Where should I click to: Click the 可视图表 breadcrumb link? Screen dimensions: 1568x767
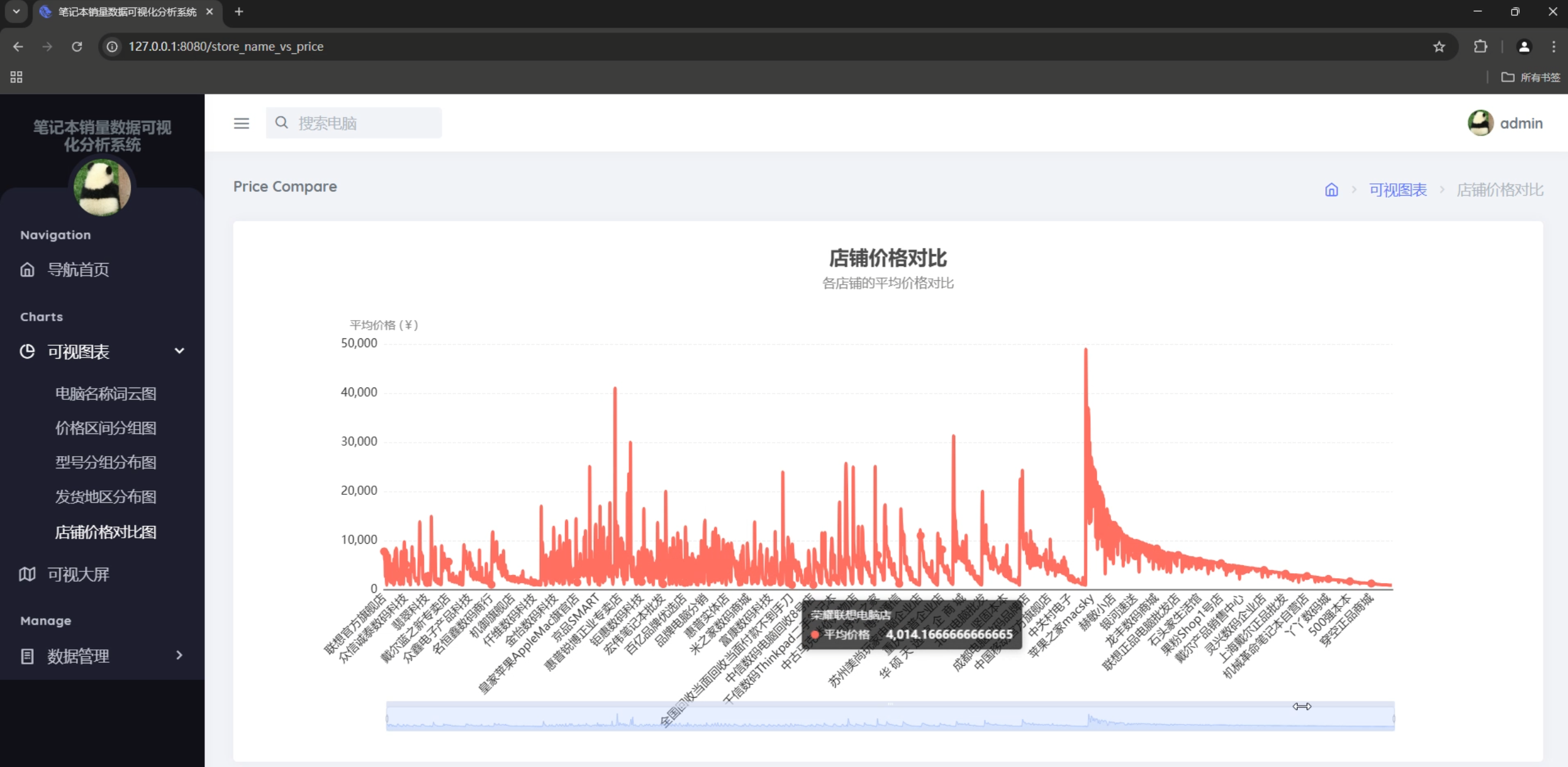1398,190
